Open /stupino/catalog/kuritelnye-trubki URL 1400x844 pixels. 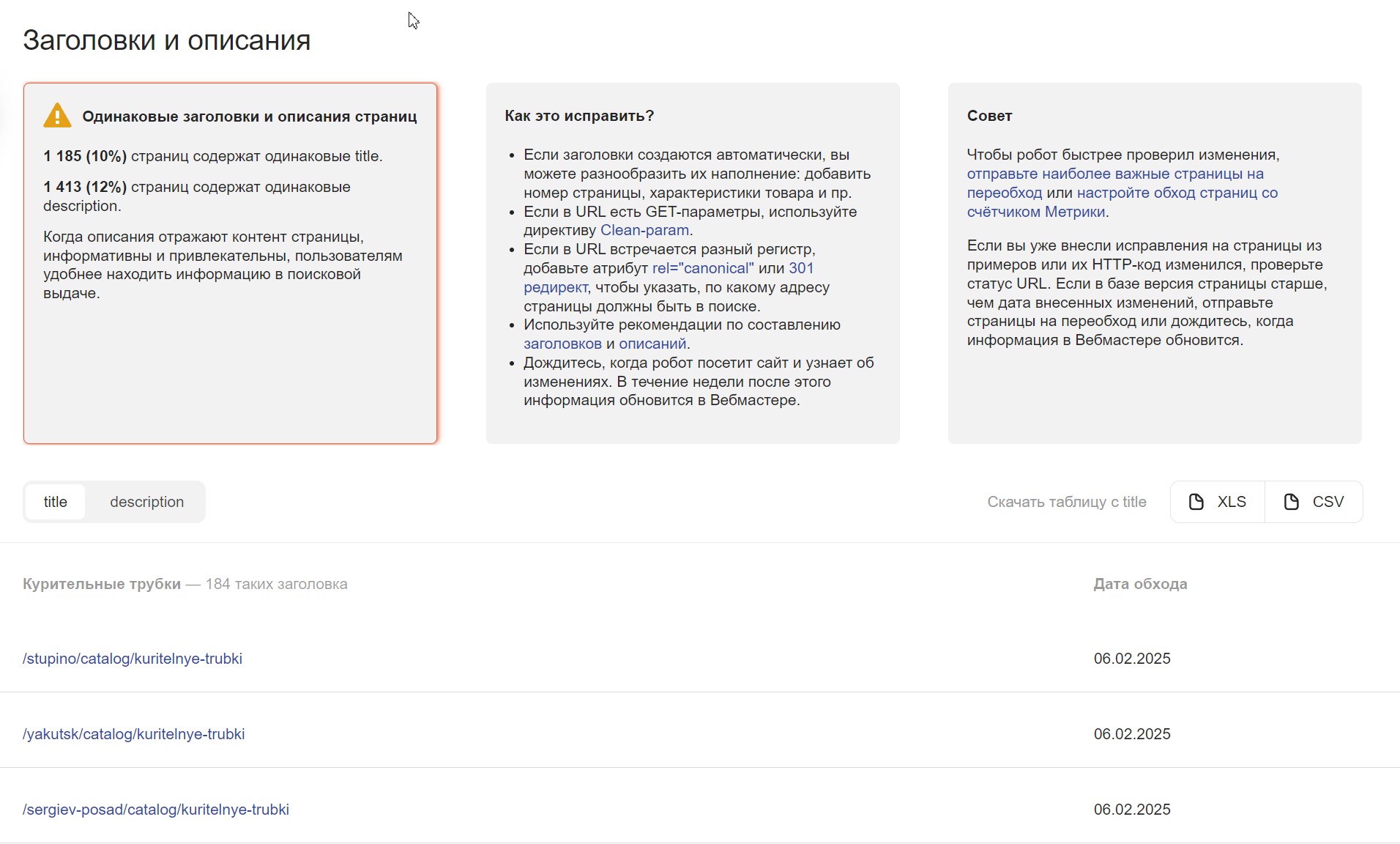[x=133, y=659]
